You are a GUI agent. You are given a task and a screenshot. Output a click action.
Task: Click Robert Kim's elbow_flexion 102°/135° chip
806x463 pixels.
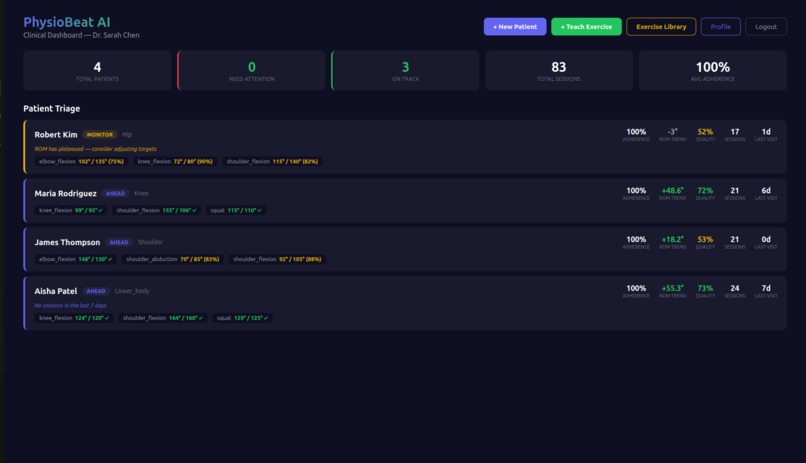coord(81,161)
